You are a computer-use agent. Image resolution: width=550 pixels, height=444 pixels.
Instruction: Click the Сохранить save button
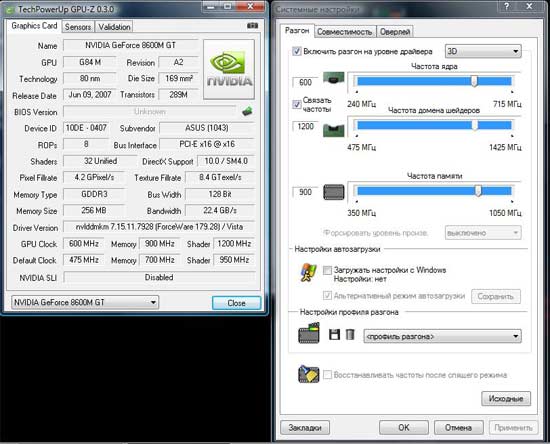tap(496, 297)
